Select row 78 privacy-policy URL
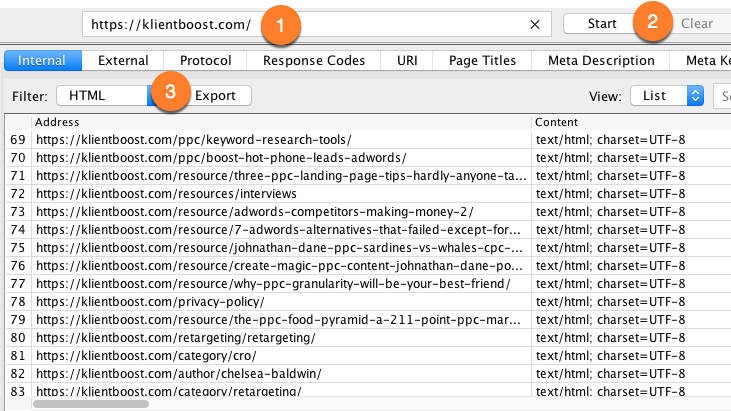Image resolution: width=731 pixels, height=411 pixels. [x=282, y=302]
